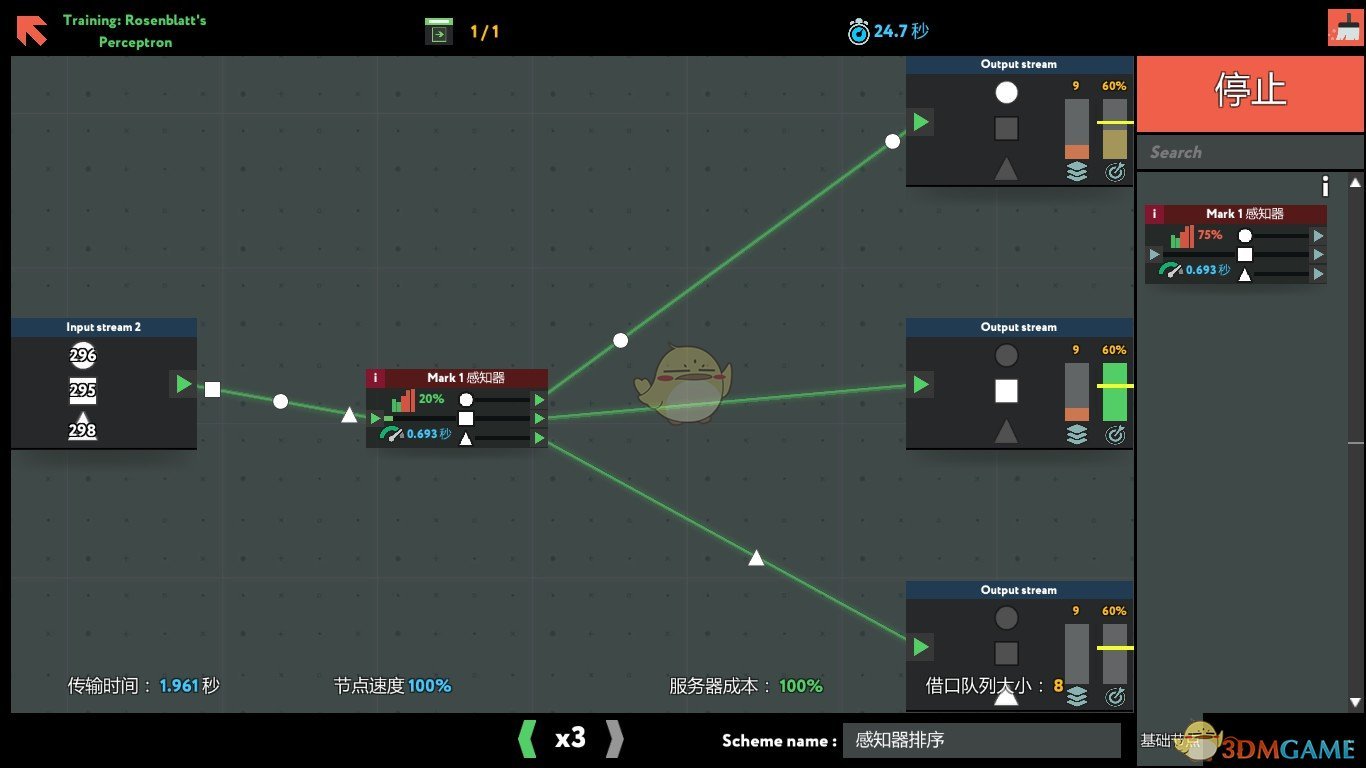Click the stopwatch timer icon
Image resolution: width=1366 pixels, height=768 pixels.
pyautogui.click(x=858, y=32)
